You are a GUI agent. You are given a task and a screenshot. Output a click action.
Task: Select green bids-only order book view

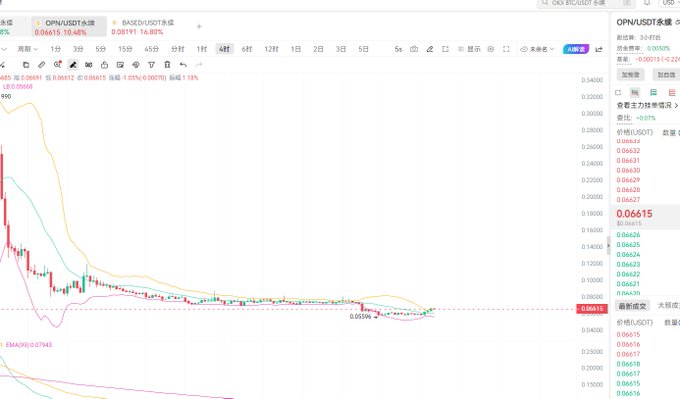click(x=654, y=92)
